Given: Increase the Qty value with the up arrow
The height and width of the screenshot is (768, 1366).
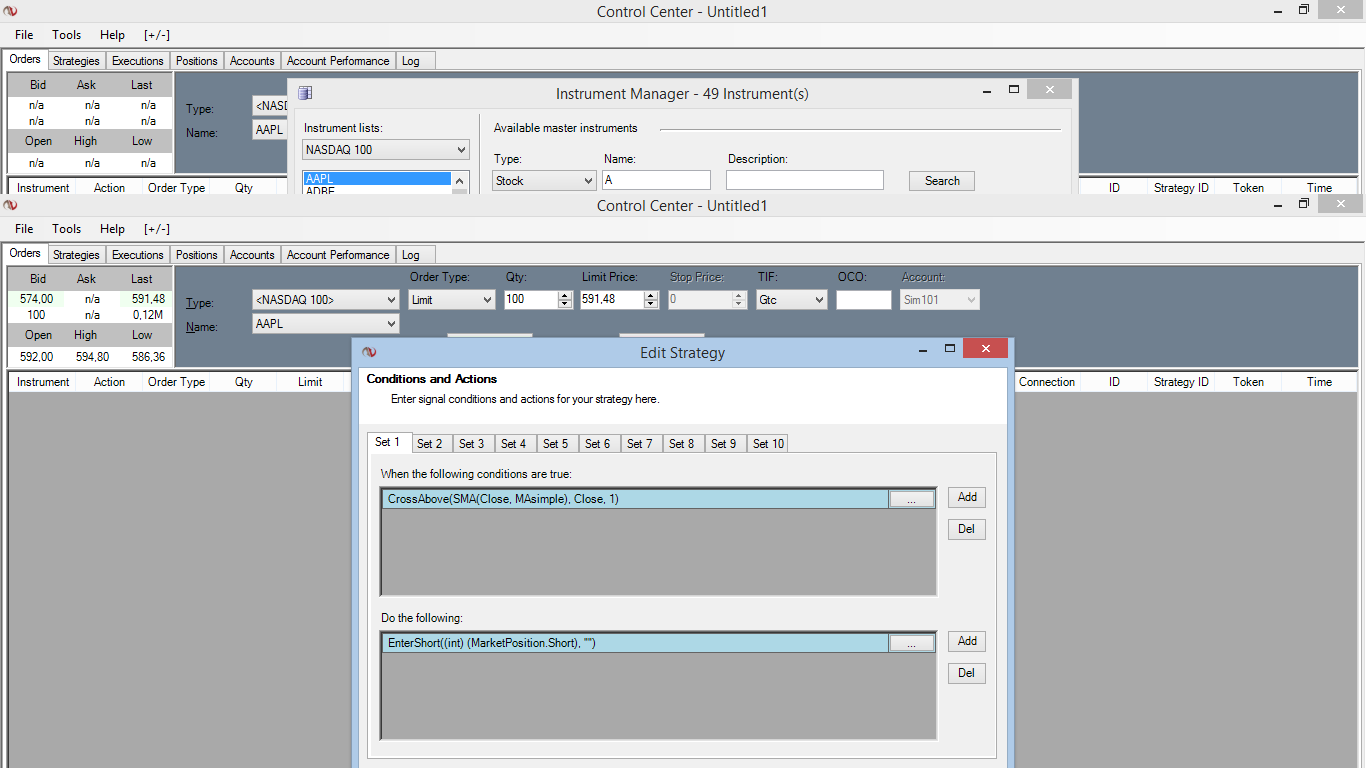Looking at the screenshot, I should coord(565,295).
